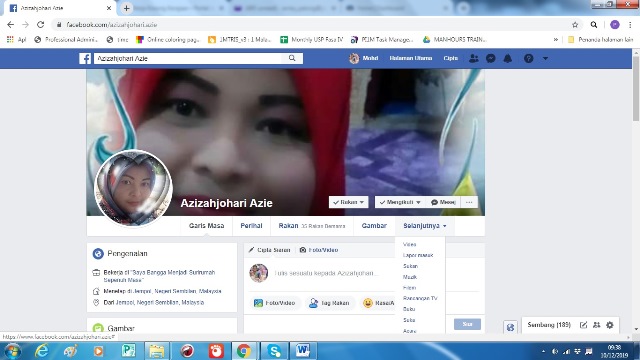Open MANHOURS TRAIN bookmark
The width and height of the screenshot is (640, 360).
[x=454, y=40]
